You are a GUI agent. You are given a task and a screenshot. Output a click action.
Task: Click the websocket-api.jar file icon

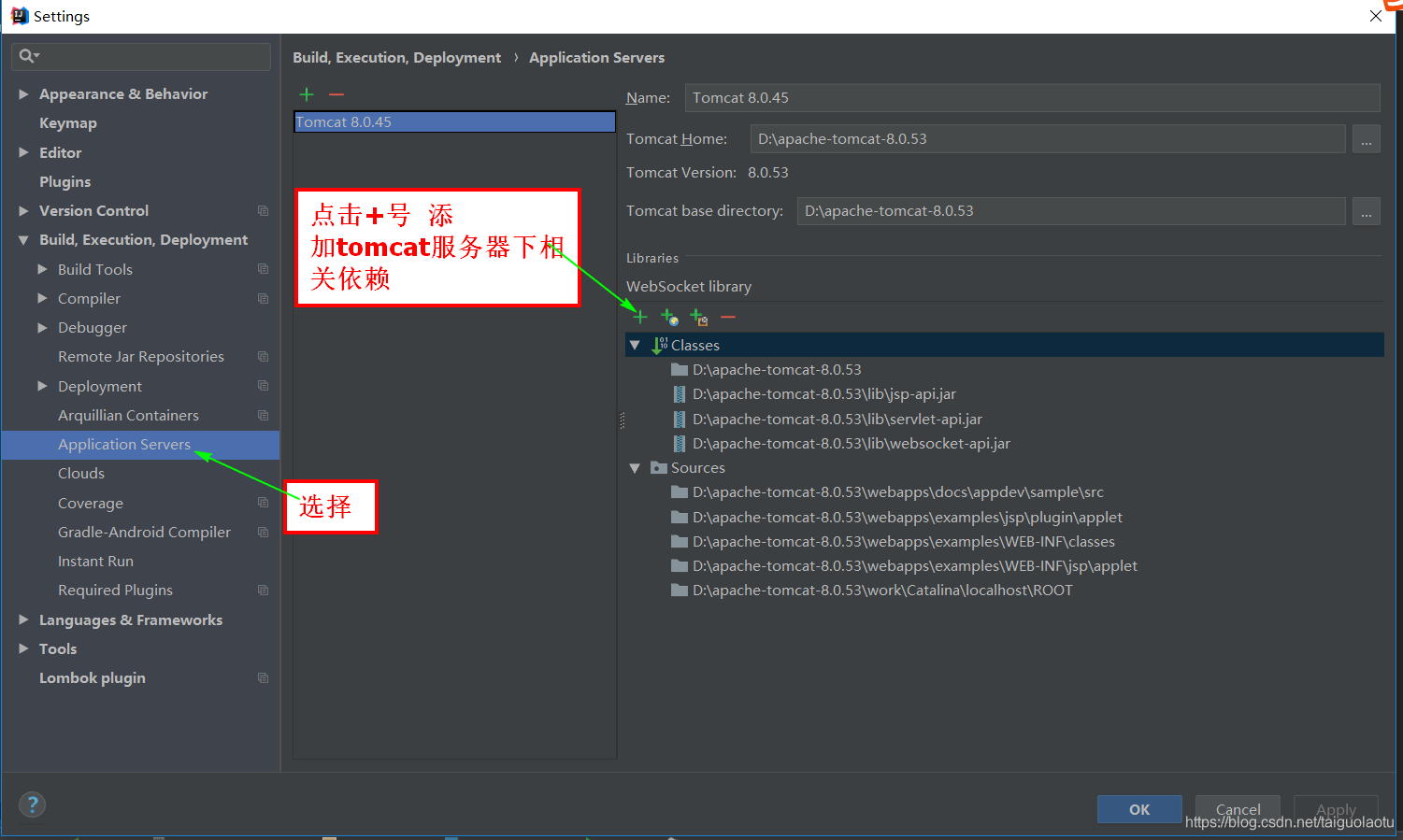pyautogui.click(x=680, y=444)
